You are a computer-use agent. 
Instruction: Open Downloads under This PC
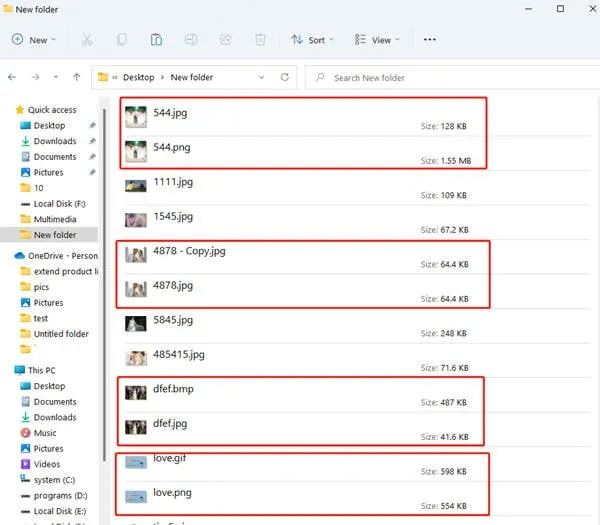[55, 417]
